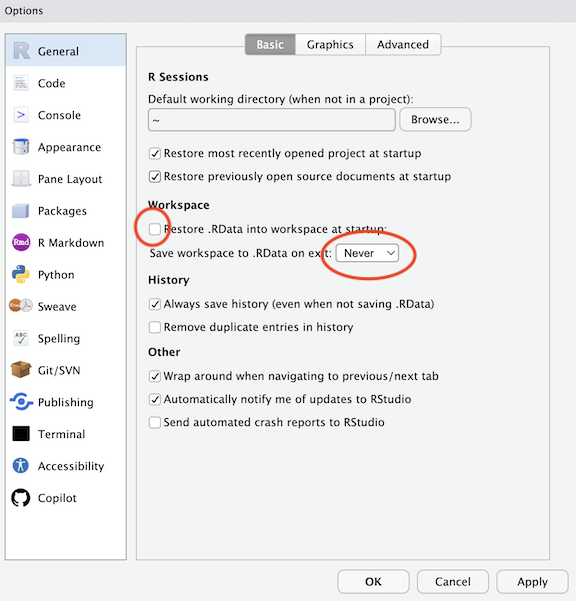Enable Remove duplicate entries in history
This screenshot has width=576, height=601.
155,327
